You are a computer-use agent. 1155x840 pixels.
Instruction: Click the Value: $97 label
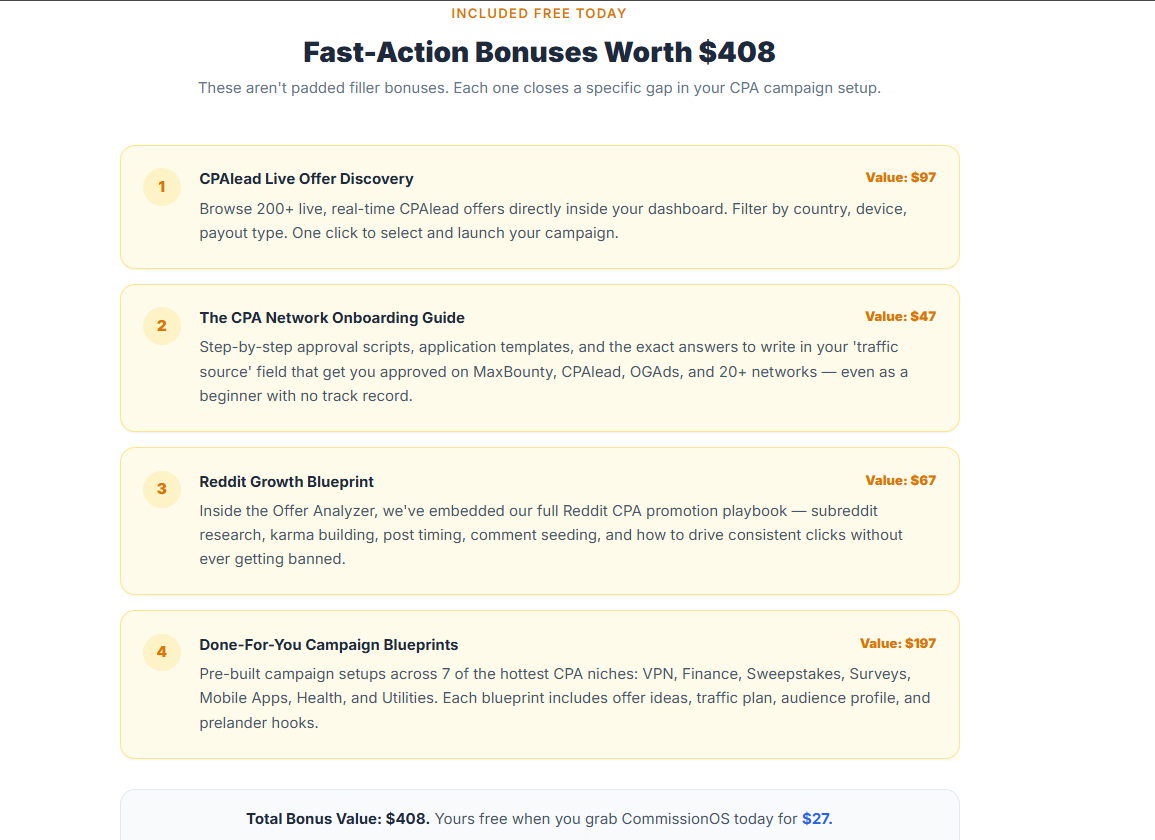(x=900, y=178)
